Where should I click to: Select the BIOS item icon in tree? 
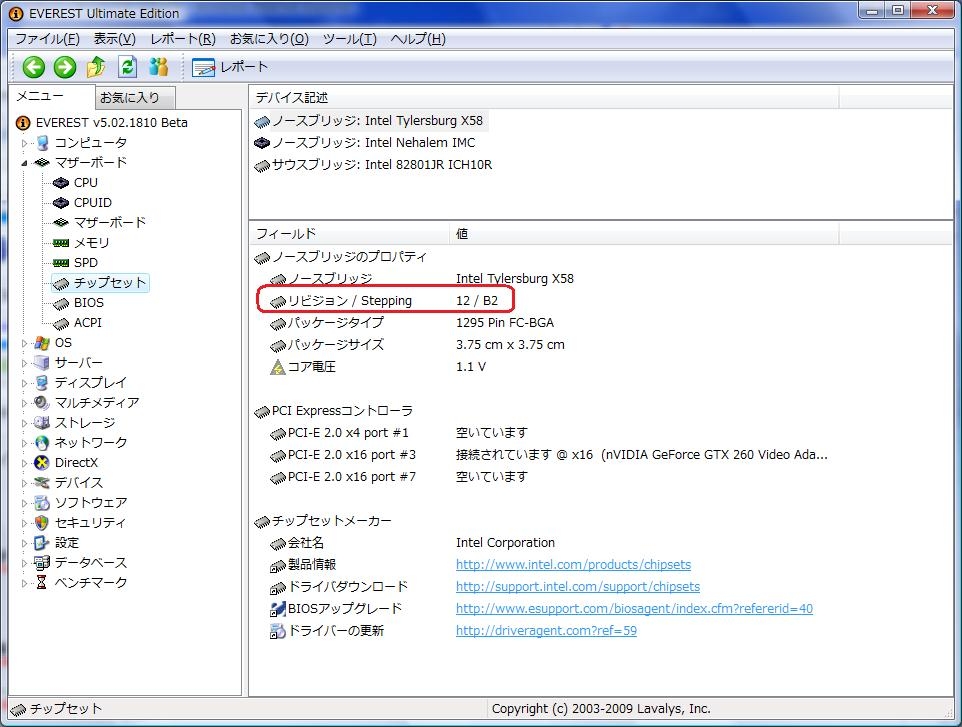pos(61,303)
